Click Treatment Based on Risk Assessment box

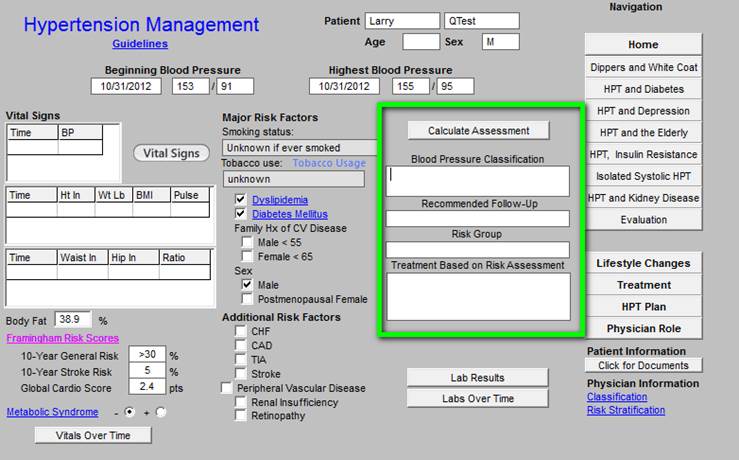pyautogui.click(x=478, y=297)
